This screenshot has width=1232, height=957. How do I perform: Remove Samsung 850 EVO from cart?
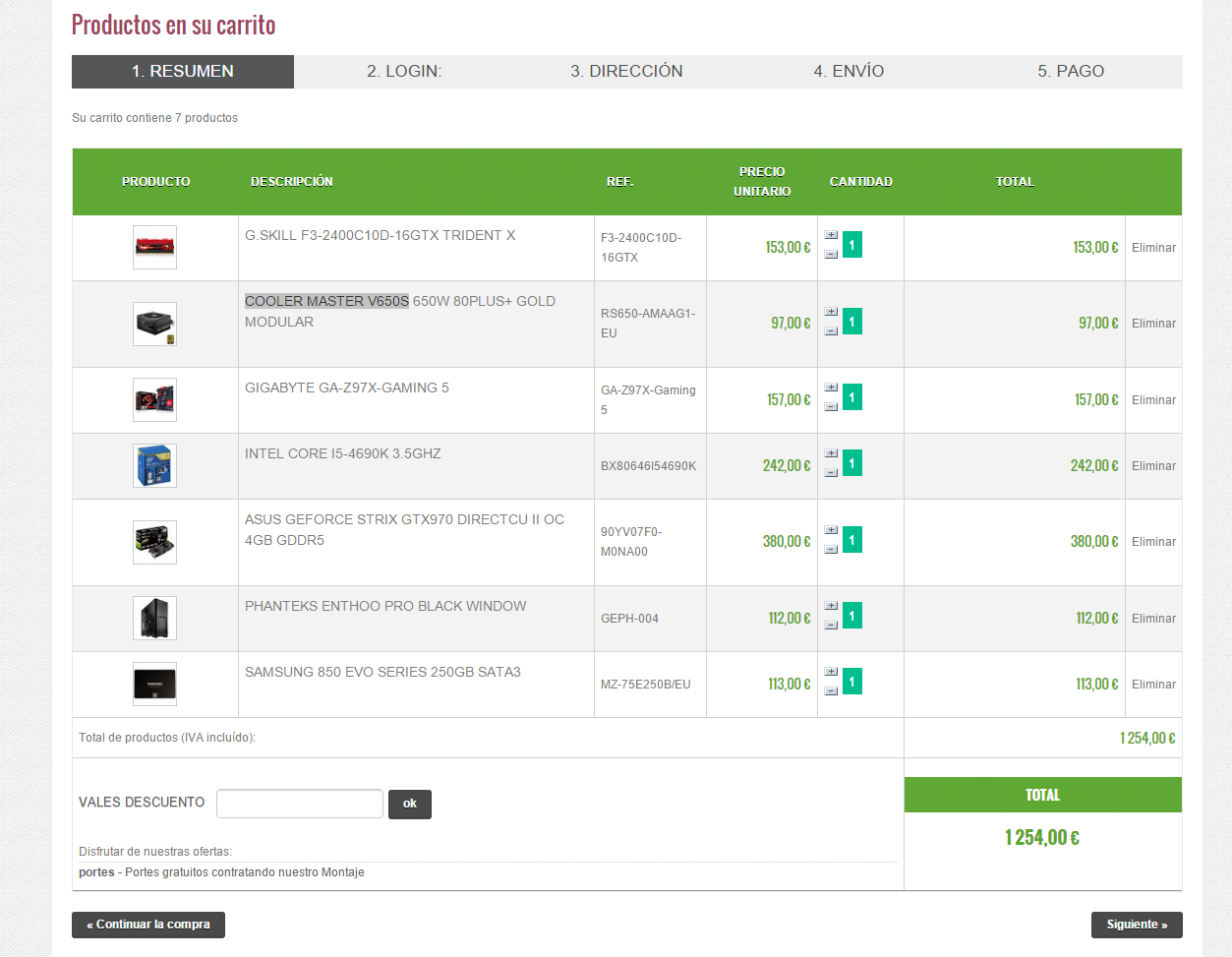tap(1153, 685)
